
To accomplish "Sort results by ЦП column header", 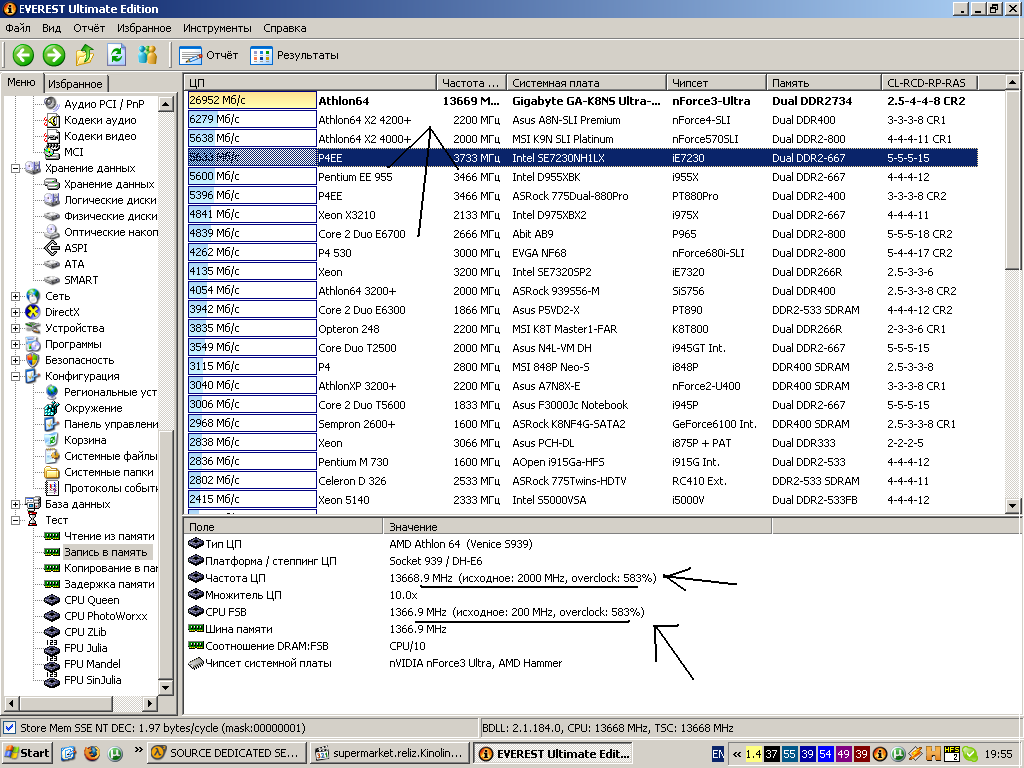I will tap(310, 83).
